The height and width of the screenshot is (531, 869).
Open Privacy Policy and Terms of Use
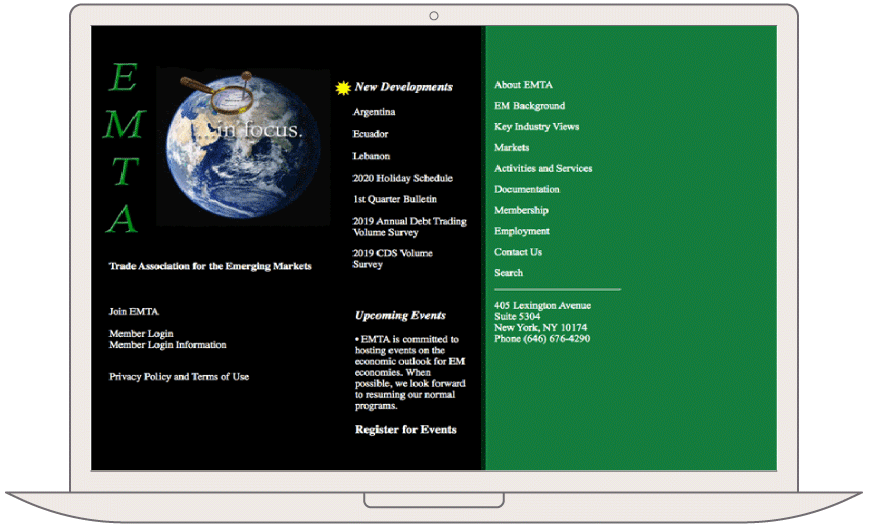click(x=178, y=377)
